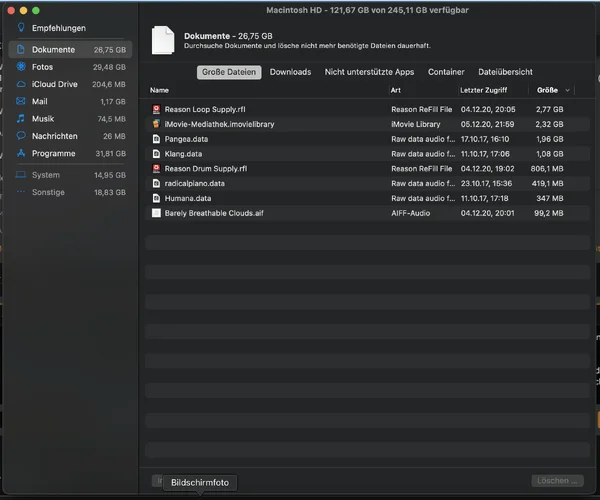
Task: Select the Pangea.data file name
Action: tap(186, 139)
